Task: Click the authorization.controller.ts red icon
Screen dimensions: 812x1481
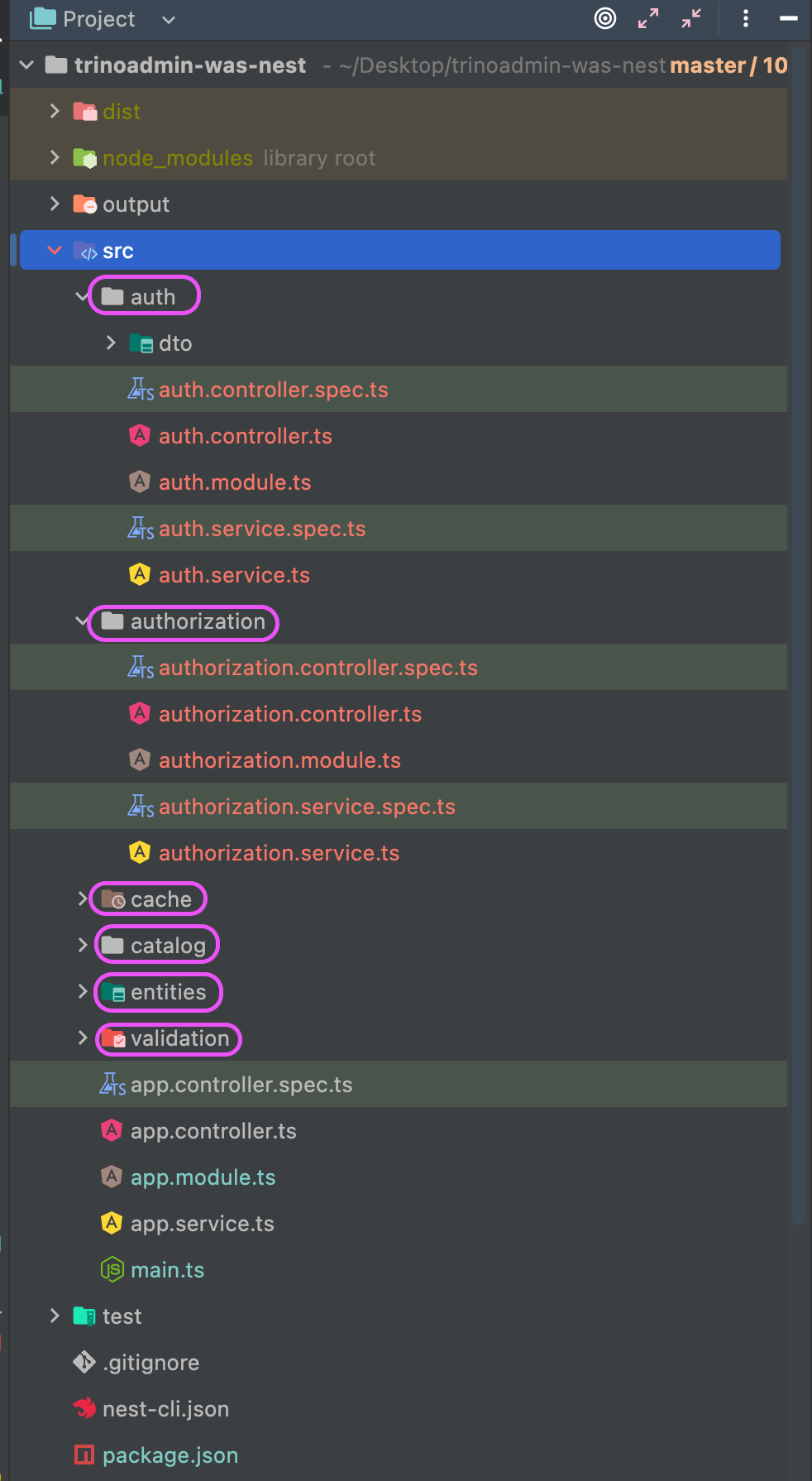Action: coord(140,713)
